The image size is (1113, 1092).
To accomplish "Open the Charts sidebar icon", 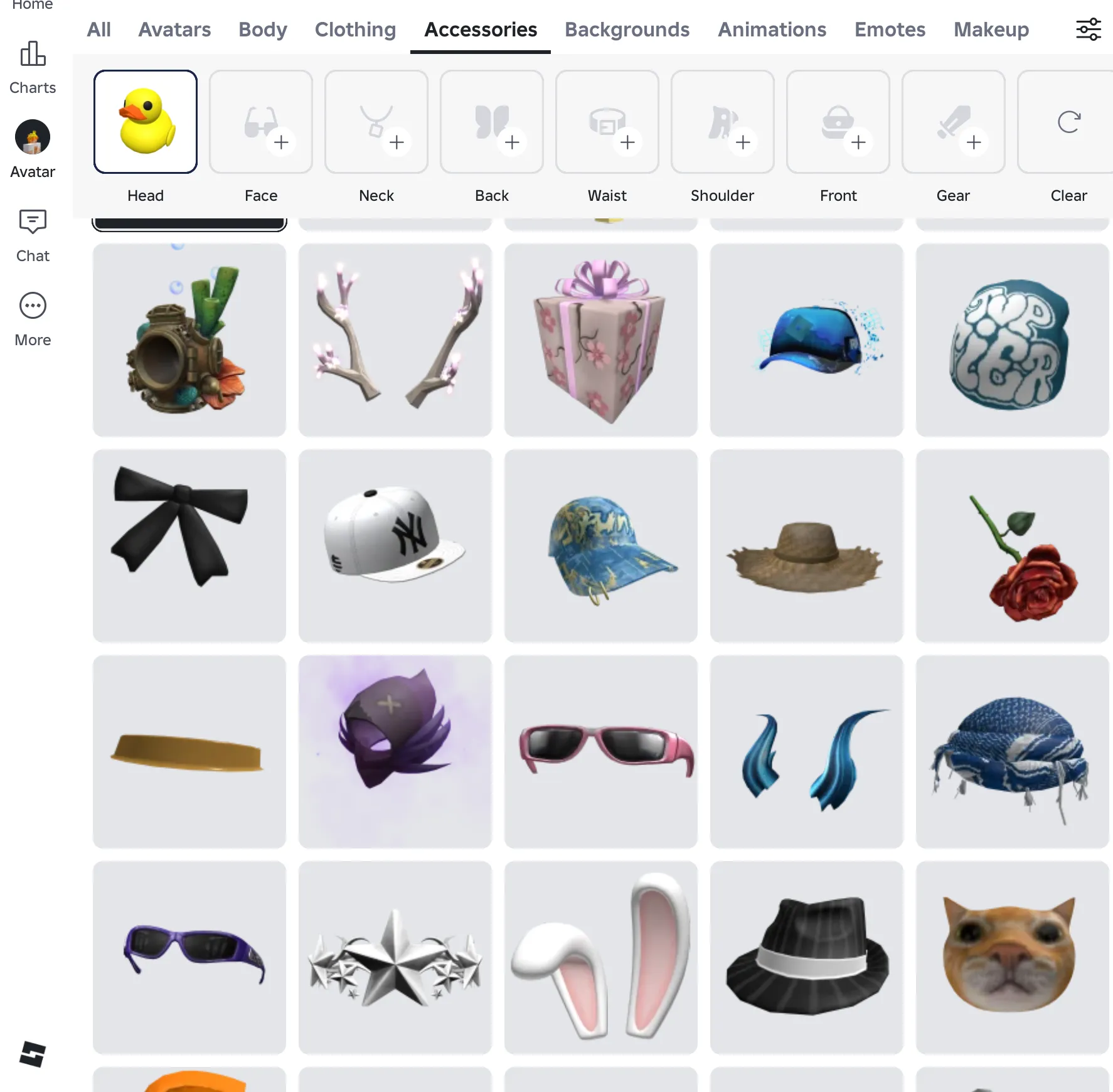I will click(33, 68).
